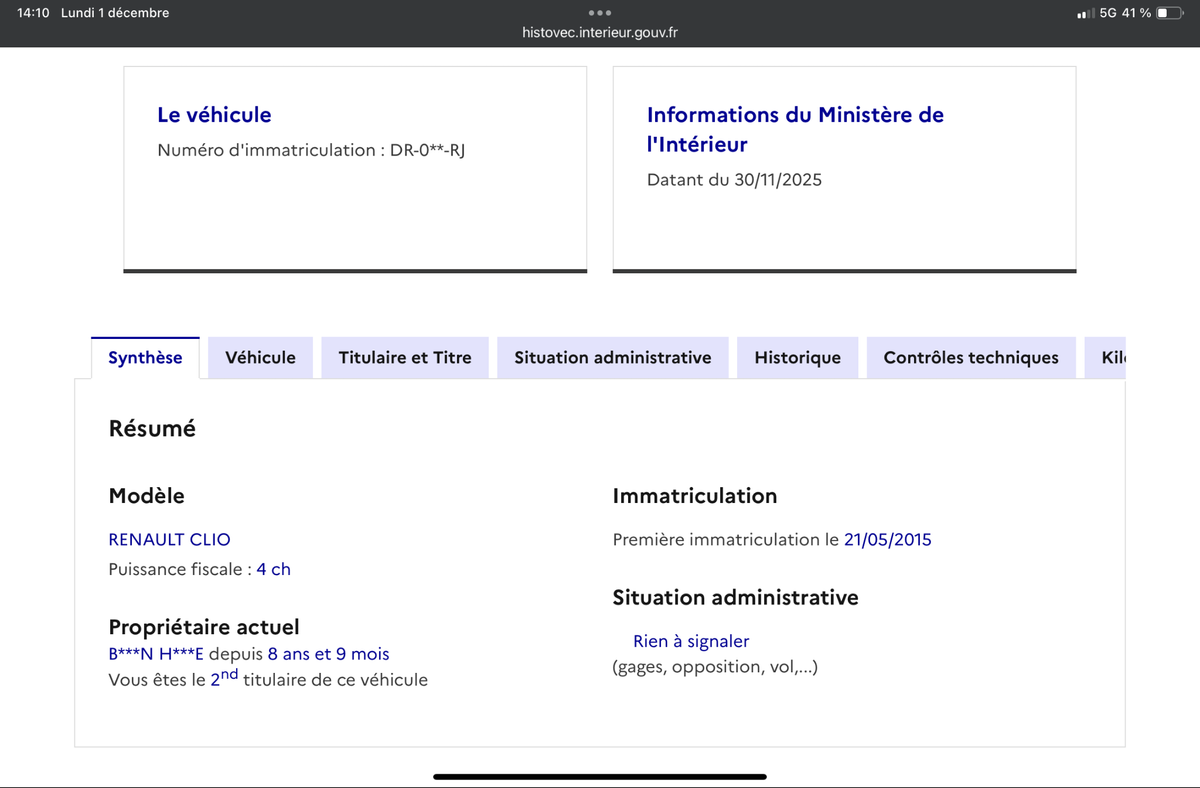Select the Synthèse tab
Viewport: 1200px width, 788px height.
coord(145,357)
